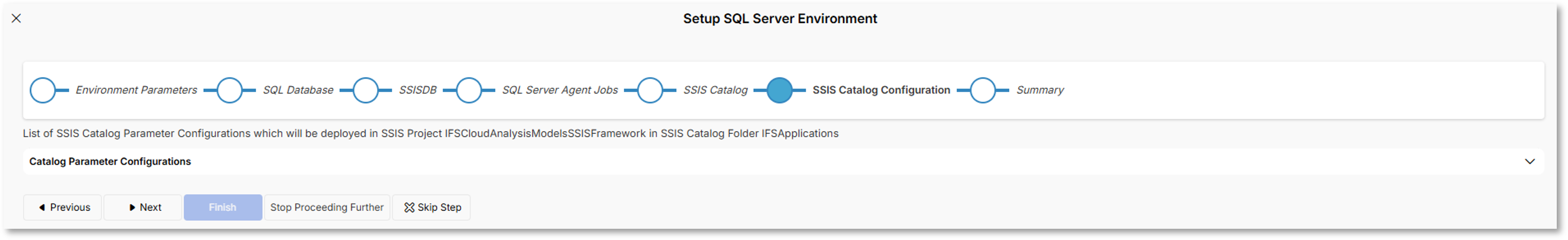1568x240 pixels.
Task: Select the SQL Database step label
Action: click(298, 90)
